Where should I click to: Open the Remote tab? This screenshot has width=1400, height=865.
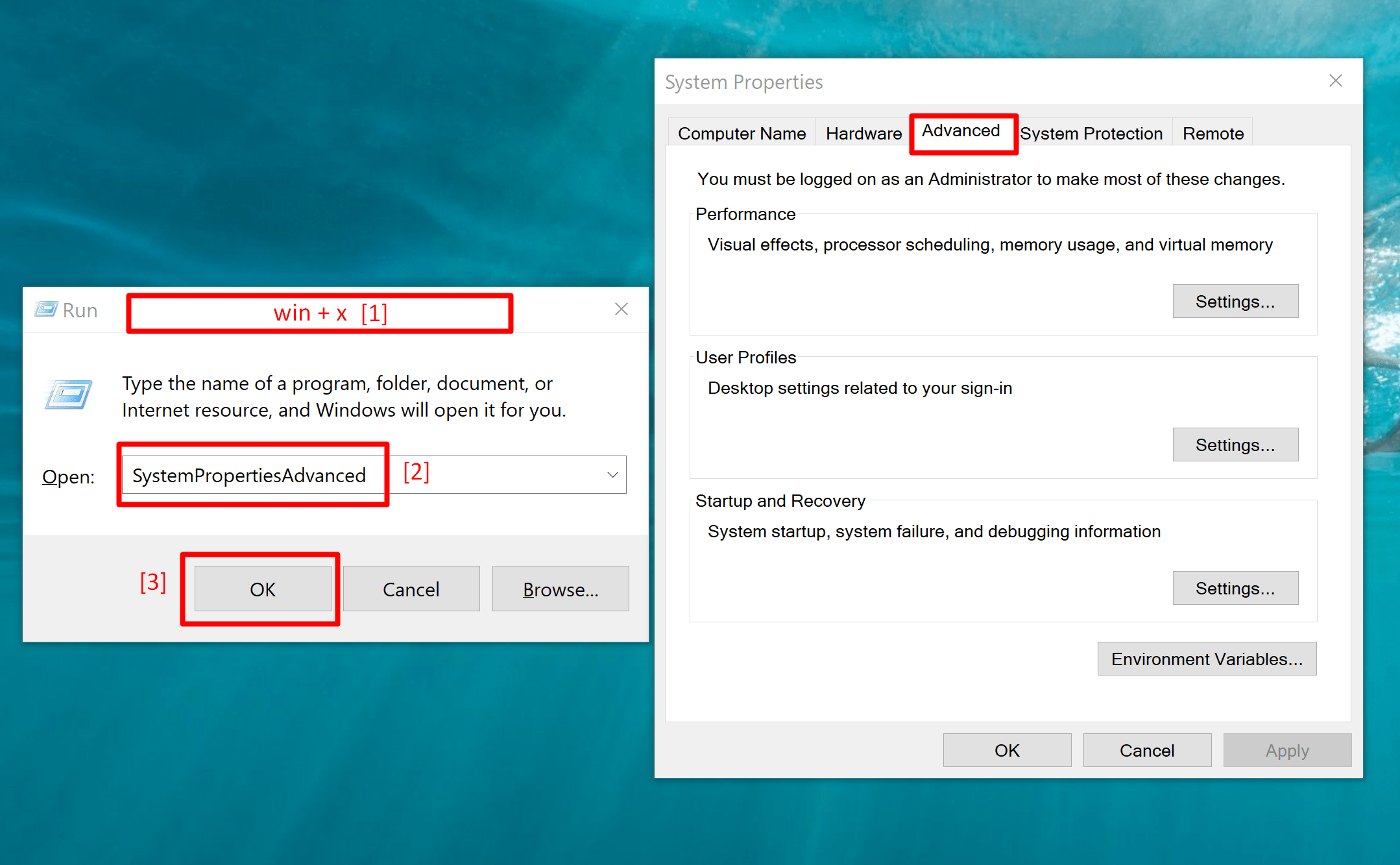tap(1213, 134)
